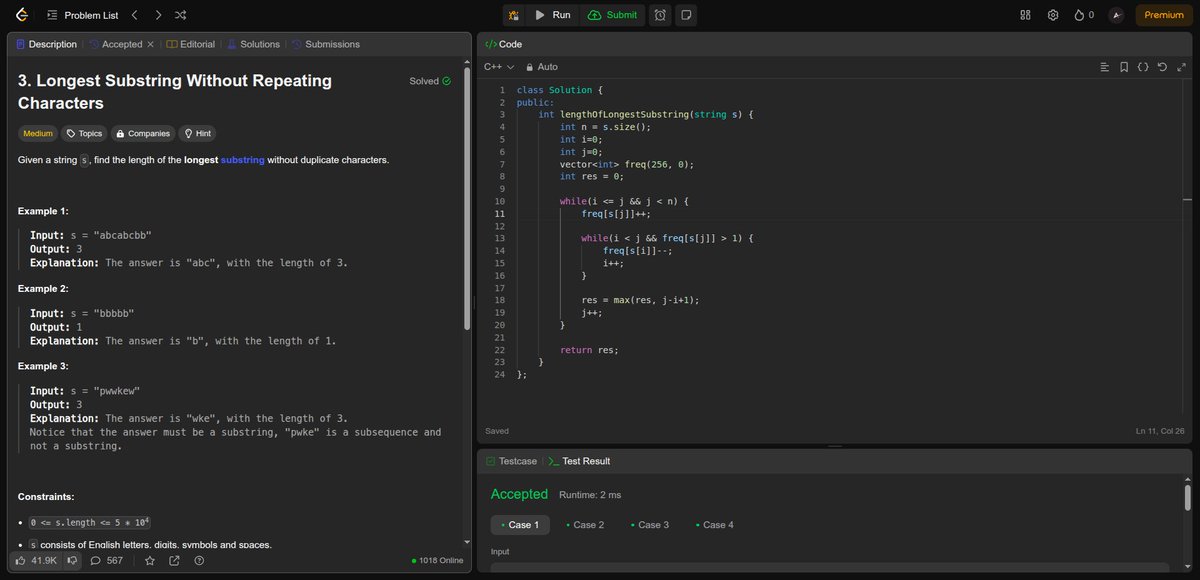Show the Topics tag
This screenshot has width=1200, height=580.
(84, 133)
